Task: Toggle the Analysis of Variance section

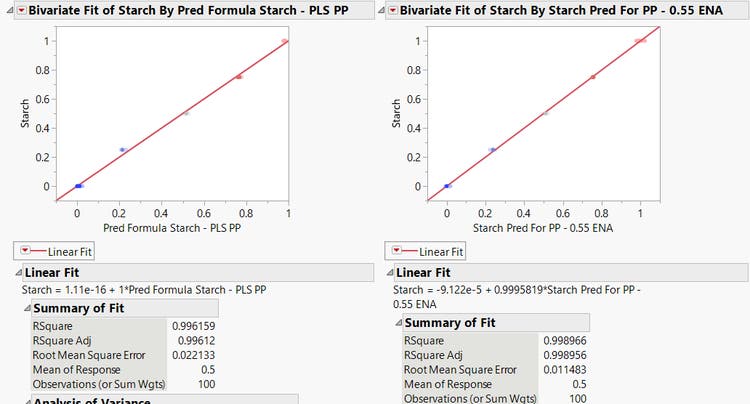Action: click(x=27, y=402)
